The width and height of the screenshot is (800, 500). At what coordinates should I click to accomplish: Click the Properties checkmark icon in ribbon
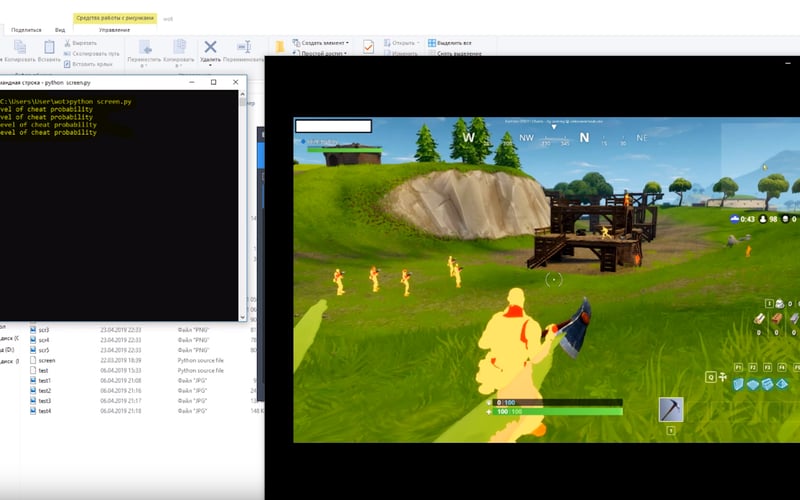click(368, 47)
